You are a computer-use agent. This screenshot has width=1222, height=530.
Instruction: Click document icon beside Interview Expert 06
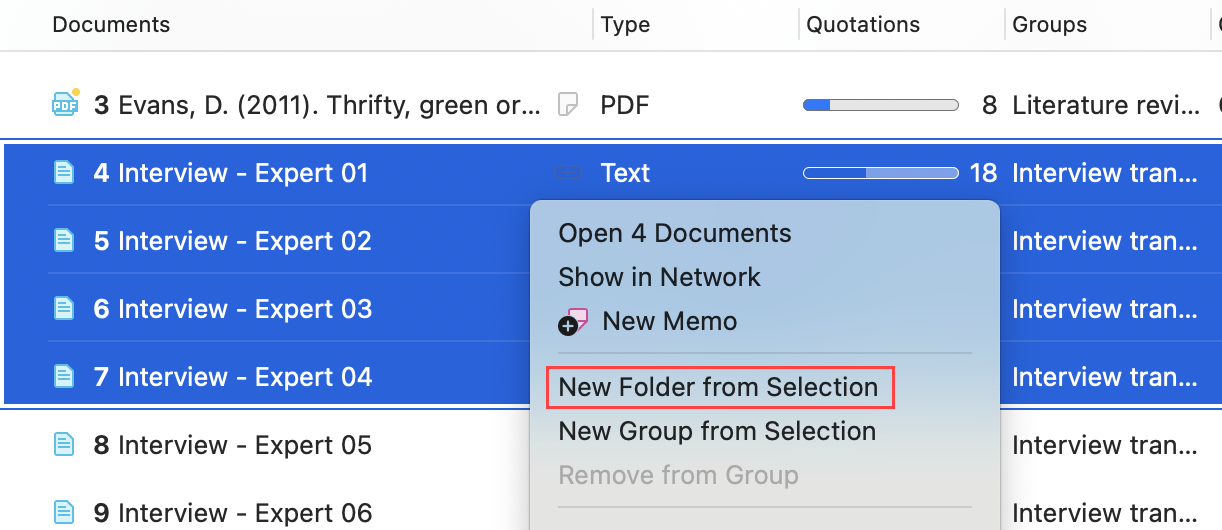[x=64, y=513]
